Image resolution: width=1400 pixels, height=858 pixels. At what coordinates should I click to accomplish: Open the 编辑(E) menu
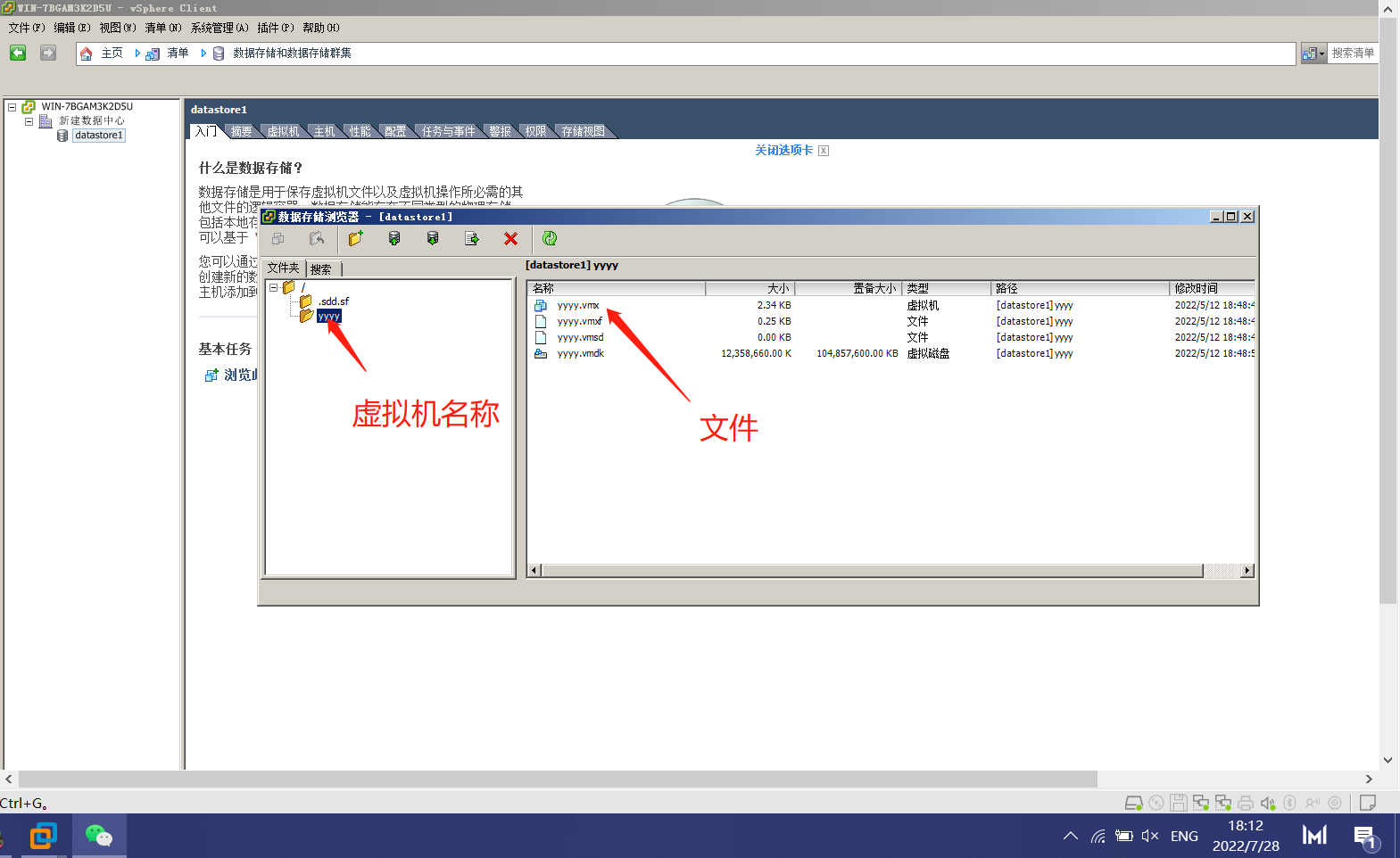coord(72,28)
